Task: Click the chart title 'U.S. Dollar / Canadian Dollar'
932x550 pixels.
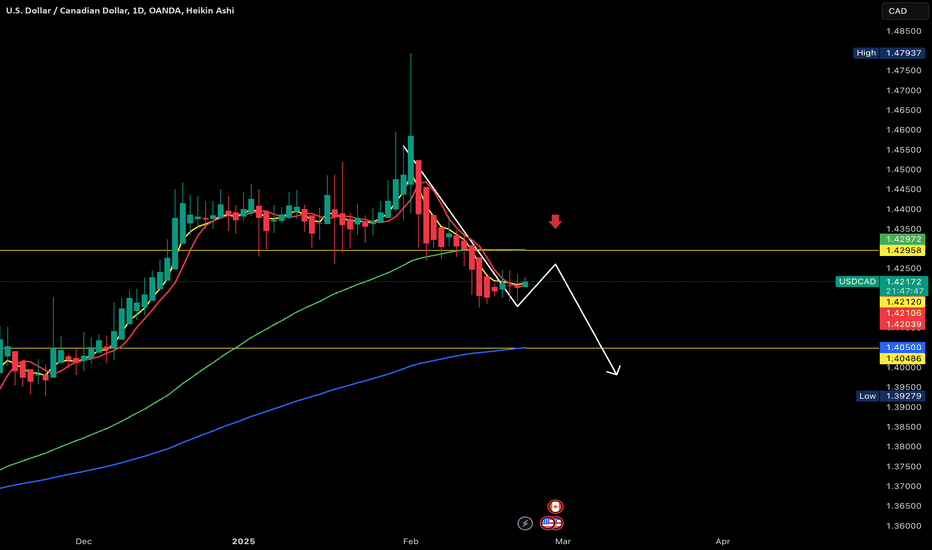Action: point(65,11)
